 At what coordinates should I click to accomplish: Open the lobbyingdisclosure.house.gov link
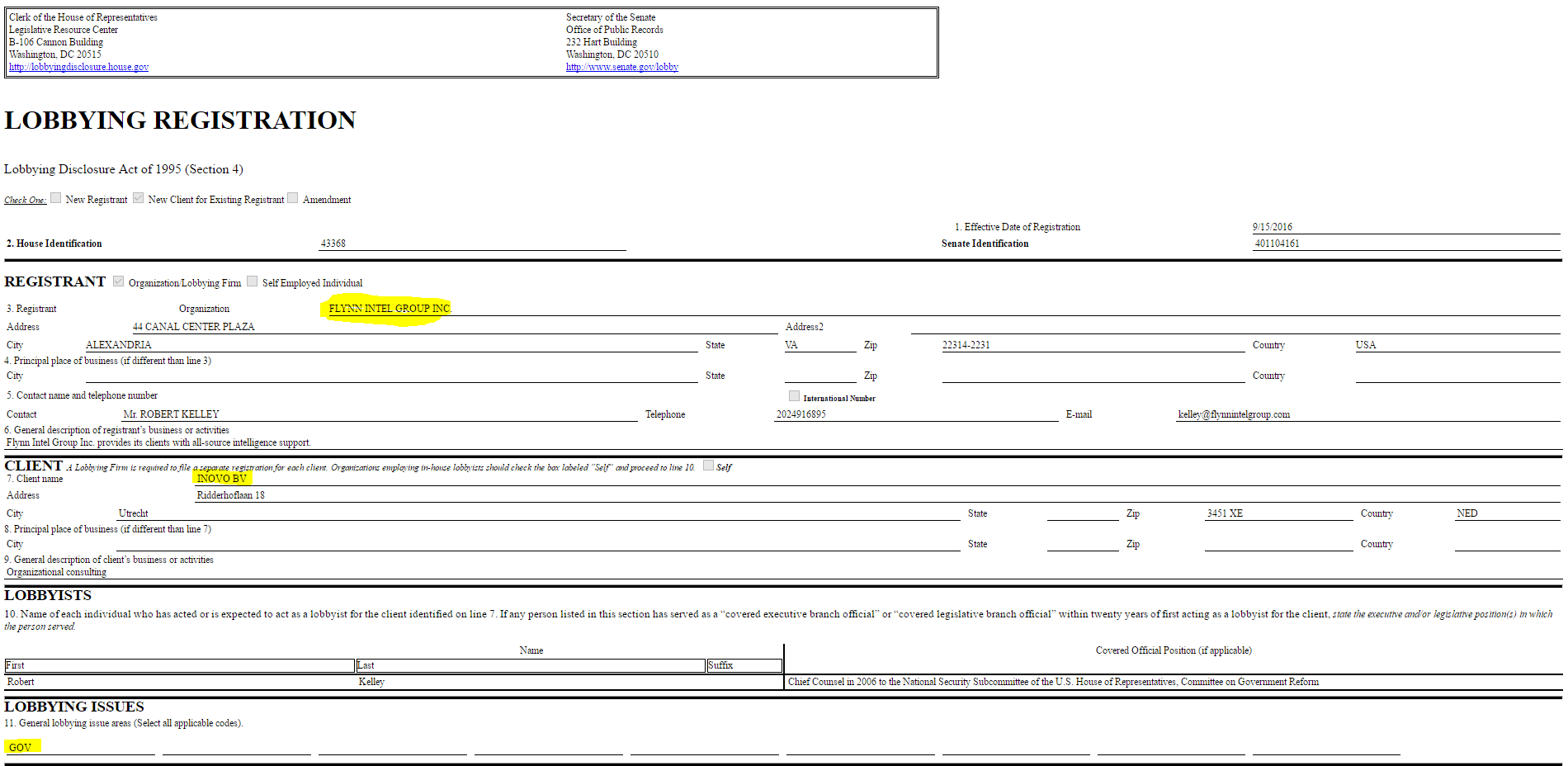click(78, 66)
